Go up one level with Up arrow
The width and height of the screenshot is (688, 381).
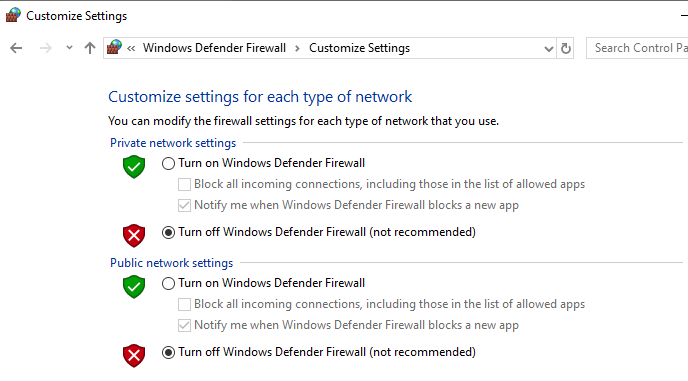click(x=90, y=48)
